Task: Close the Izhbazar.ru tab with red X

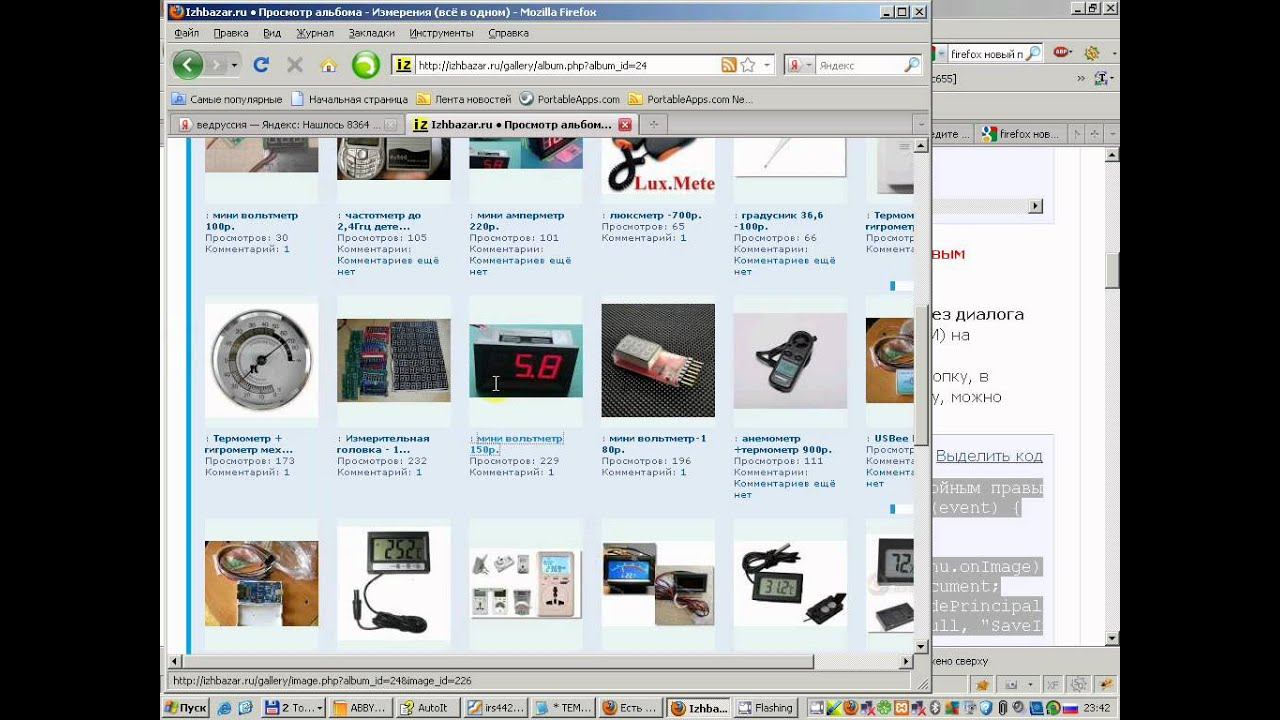Action: click(x=625, y=125)
